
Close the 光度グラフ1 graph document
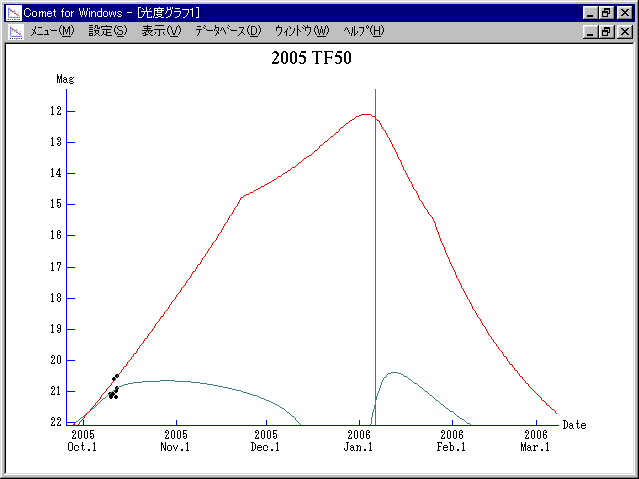click(x=624, y=32)
